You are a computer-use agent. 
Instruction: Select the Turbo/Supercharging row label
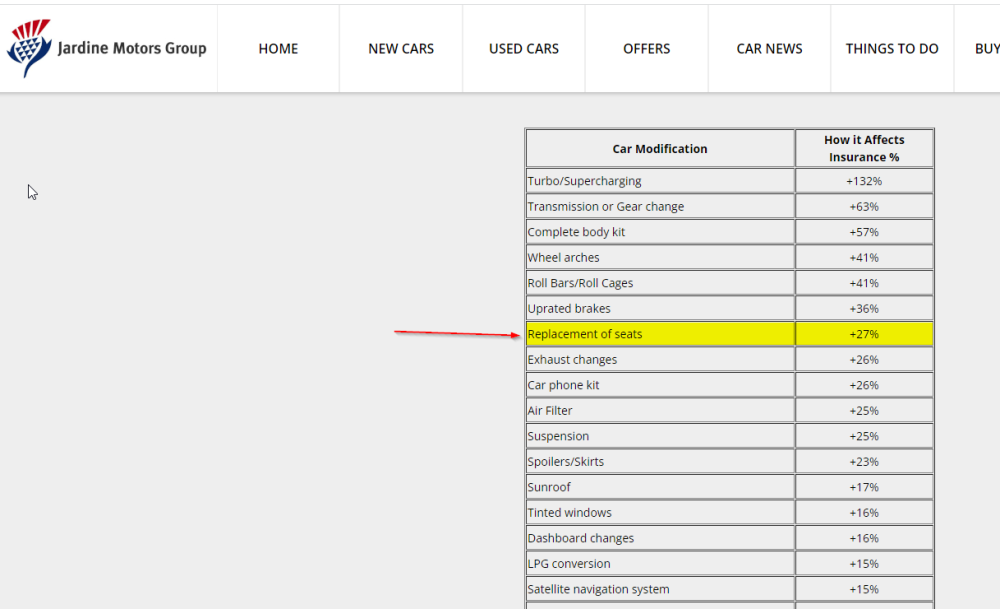coord(584,181)
